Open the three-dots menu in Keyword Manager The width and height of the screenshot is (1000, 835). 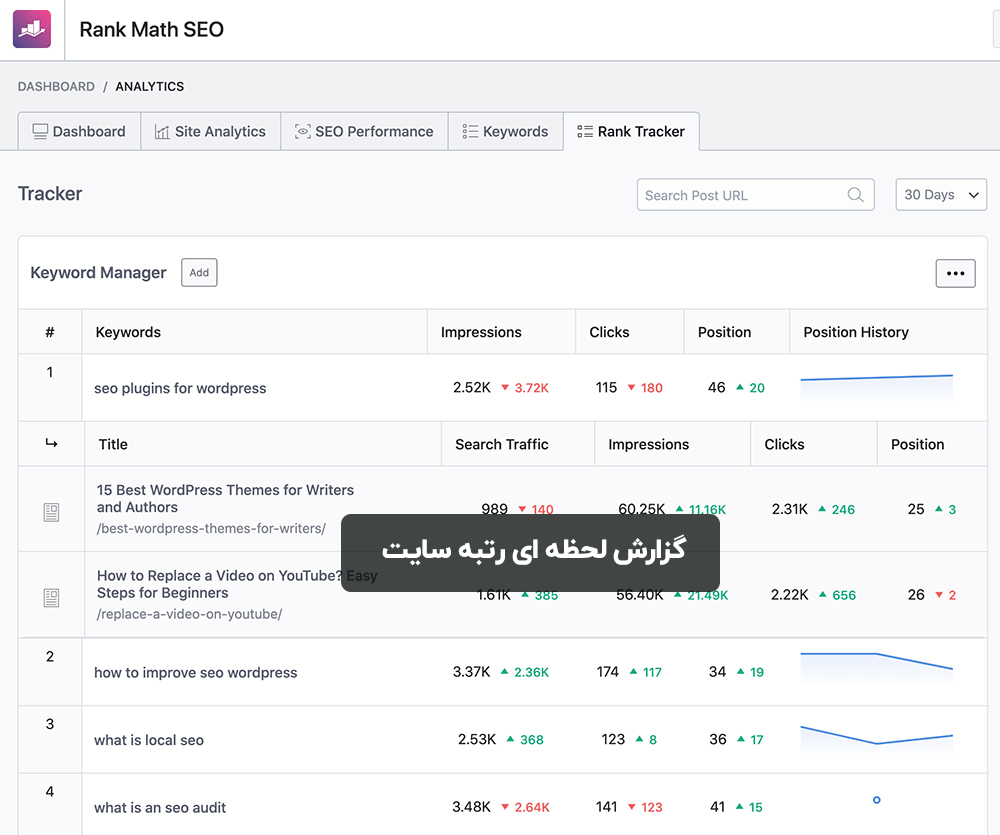pos(955,273)
